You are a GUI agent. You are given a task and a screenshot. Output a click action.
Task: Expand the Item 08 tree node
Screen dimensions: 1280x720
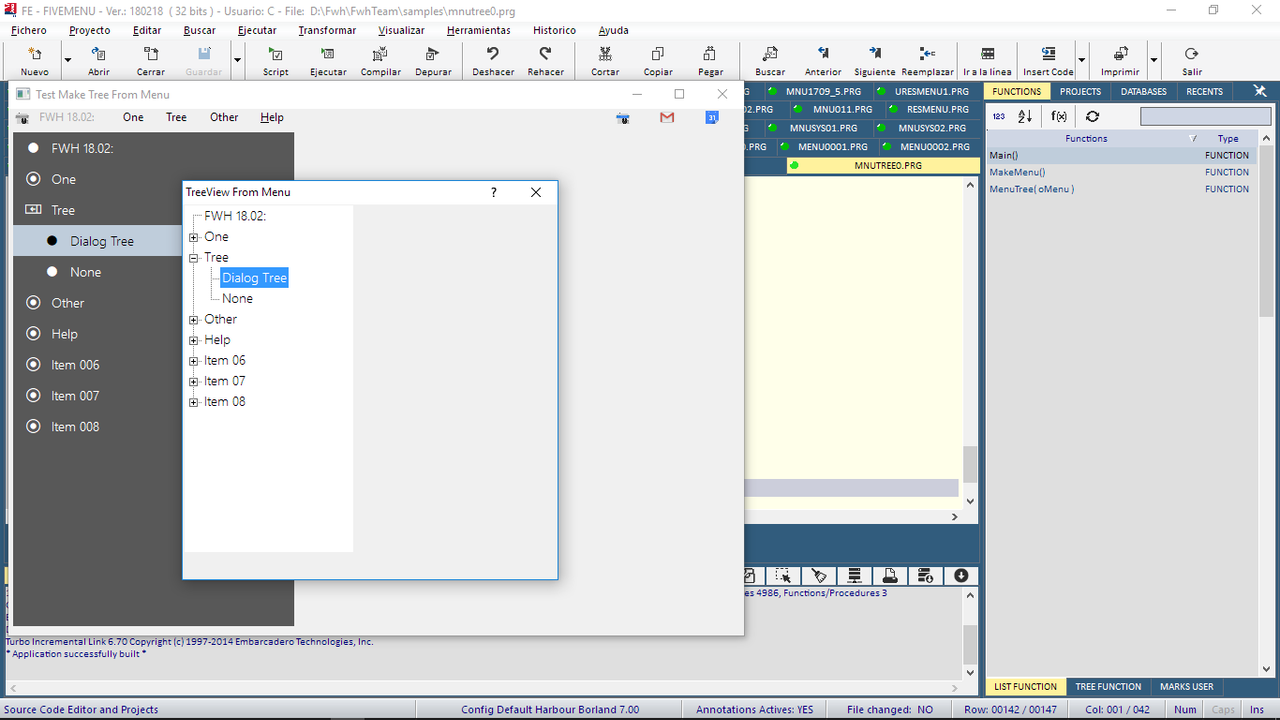194,402
